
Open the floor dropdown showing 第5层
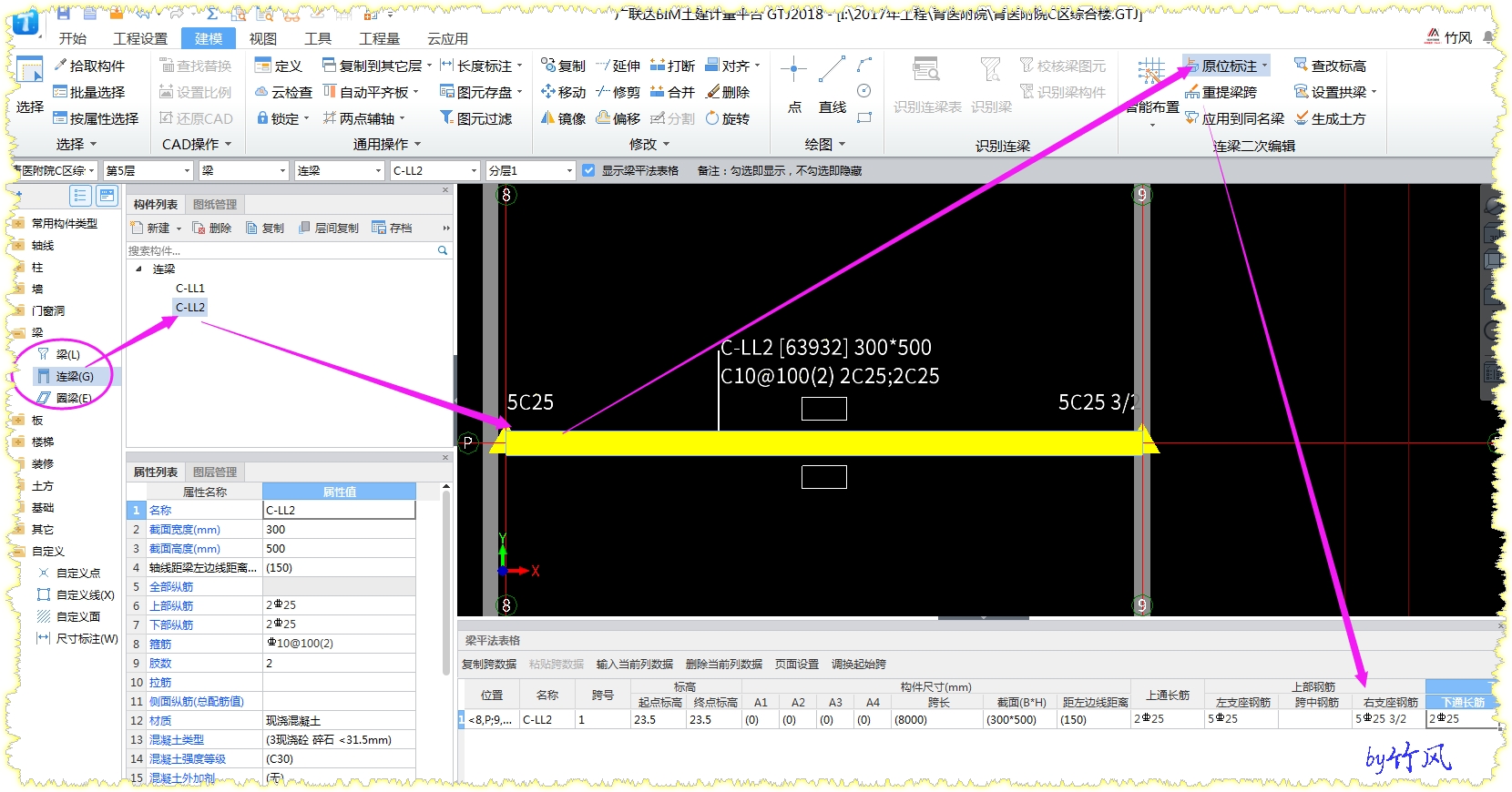148,170
